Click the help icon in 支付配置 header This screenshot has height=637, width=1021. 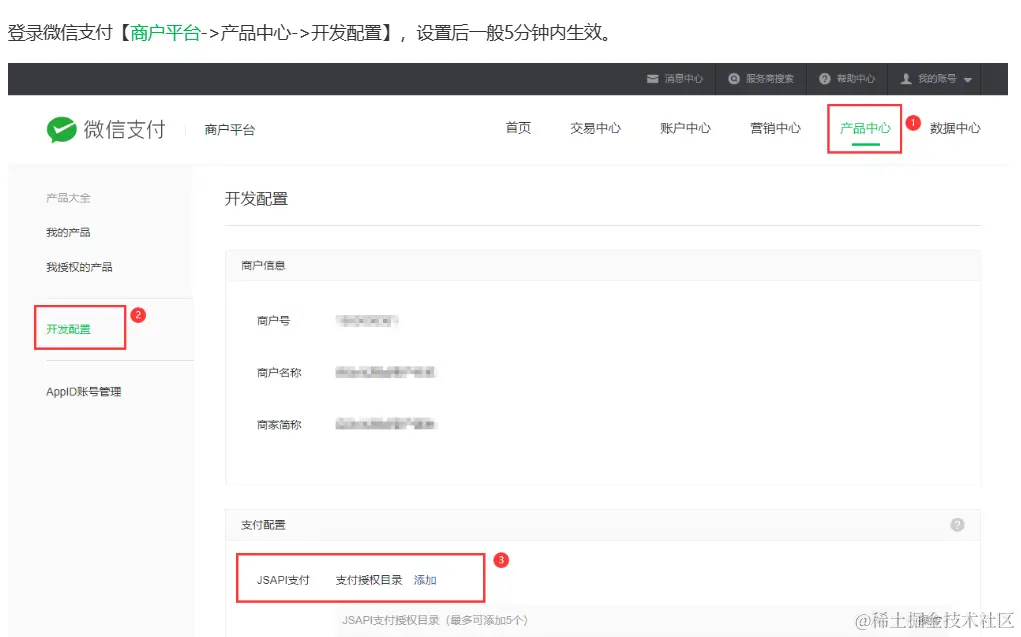pos(957,525)
